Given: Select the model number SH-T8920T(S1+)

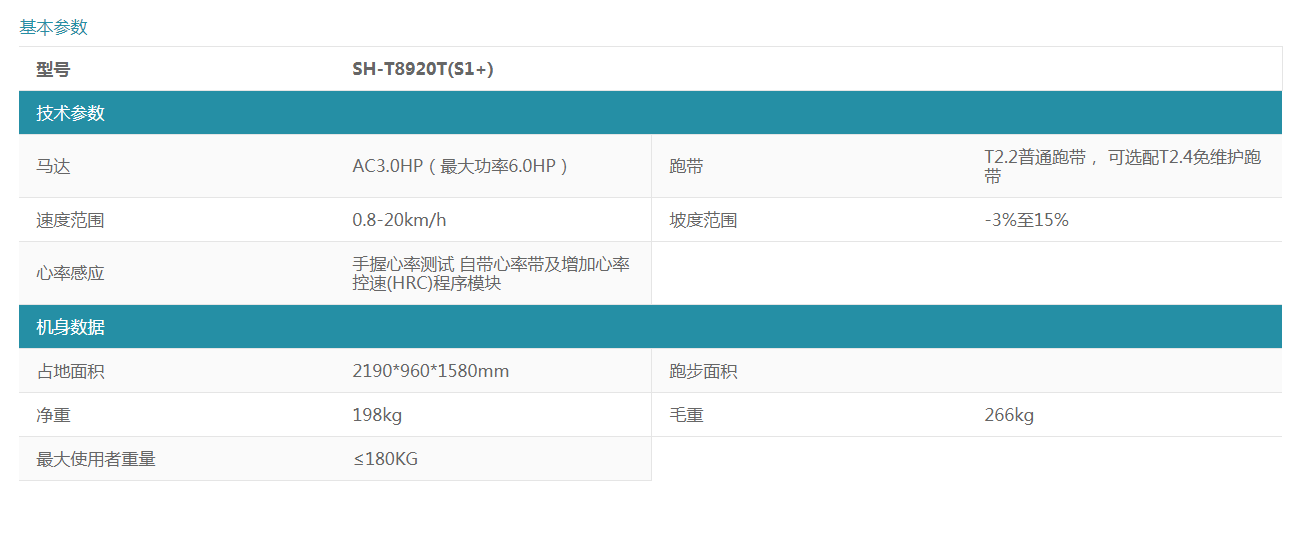Looking at the screenshot, I should pos(423,69).
